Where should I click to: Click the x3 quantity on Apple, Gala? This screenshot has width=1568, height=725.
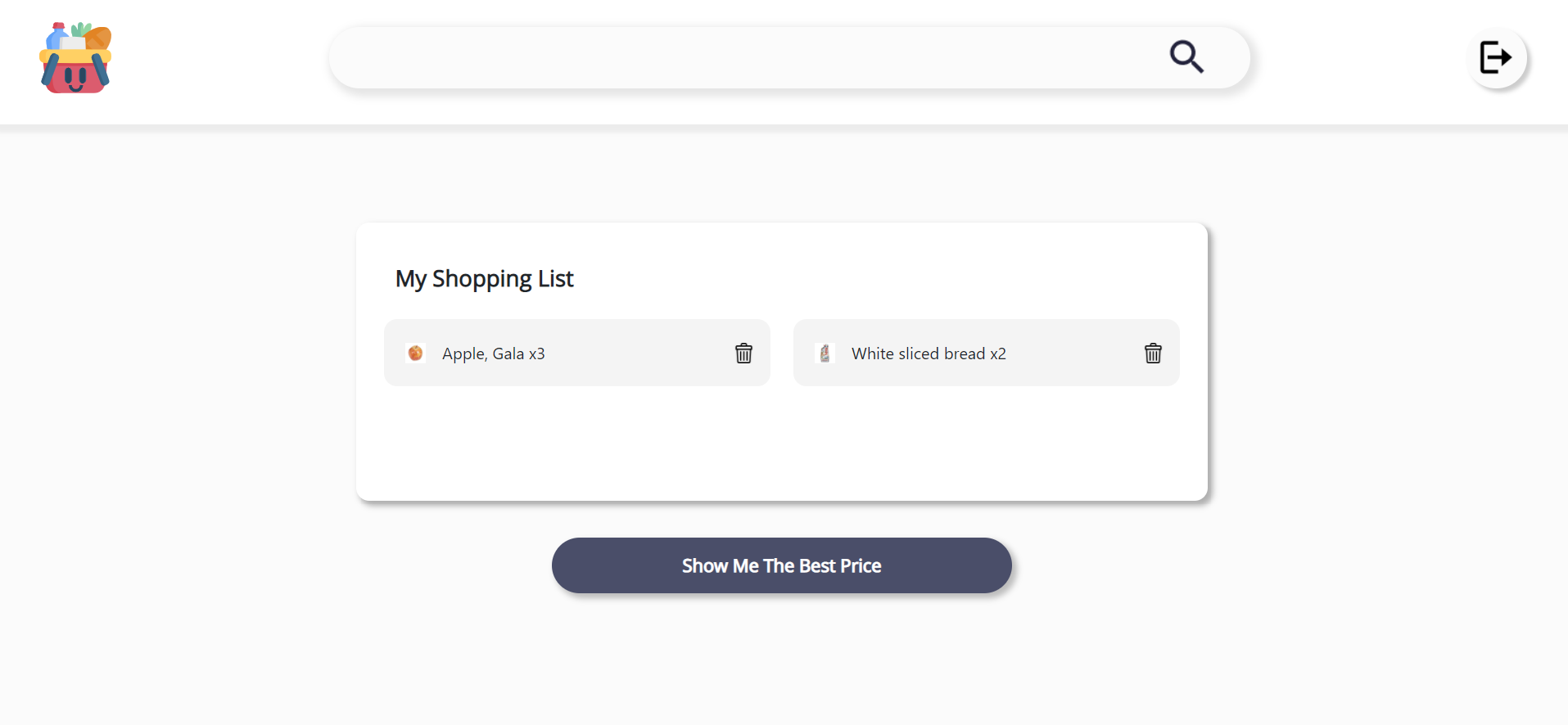click(537, 353)
